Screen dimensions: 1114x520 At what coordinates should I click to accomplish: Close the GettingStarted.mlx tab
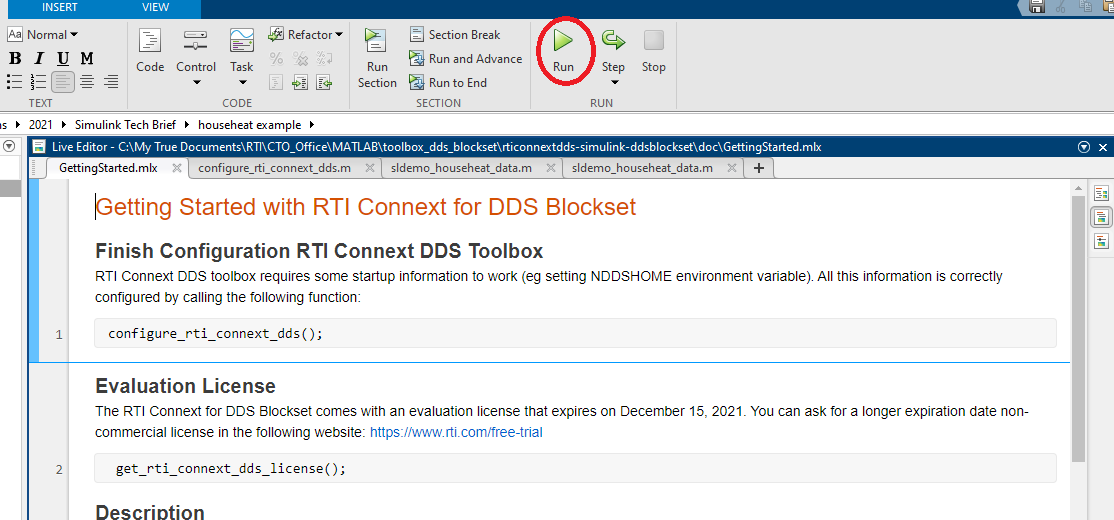(x=177, y=168)
